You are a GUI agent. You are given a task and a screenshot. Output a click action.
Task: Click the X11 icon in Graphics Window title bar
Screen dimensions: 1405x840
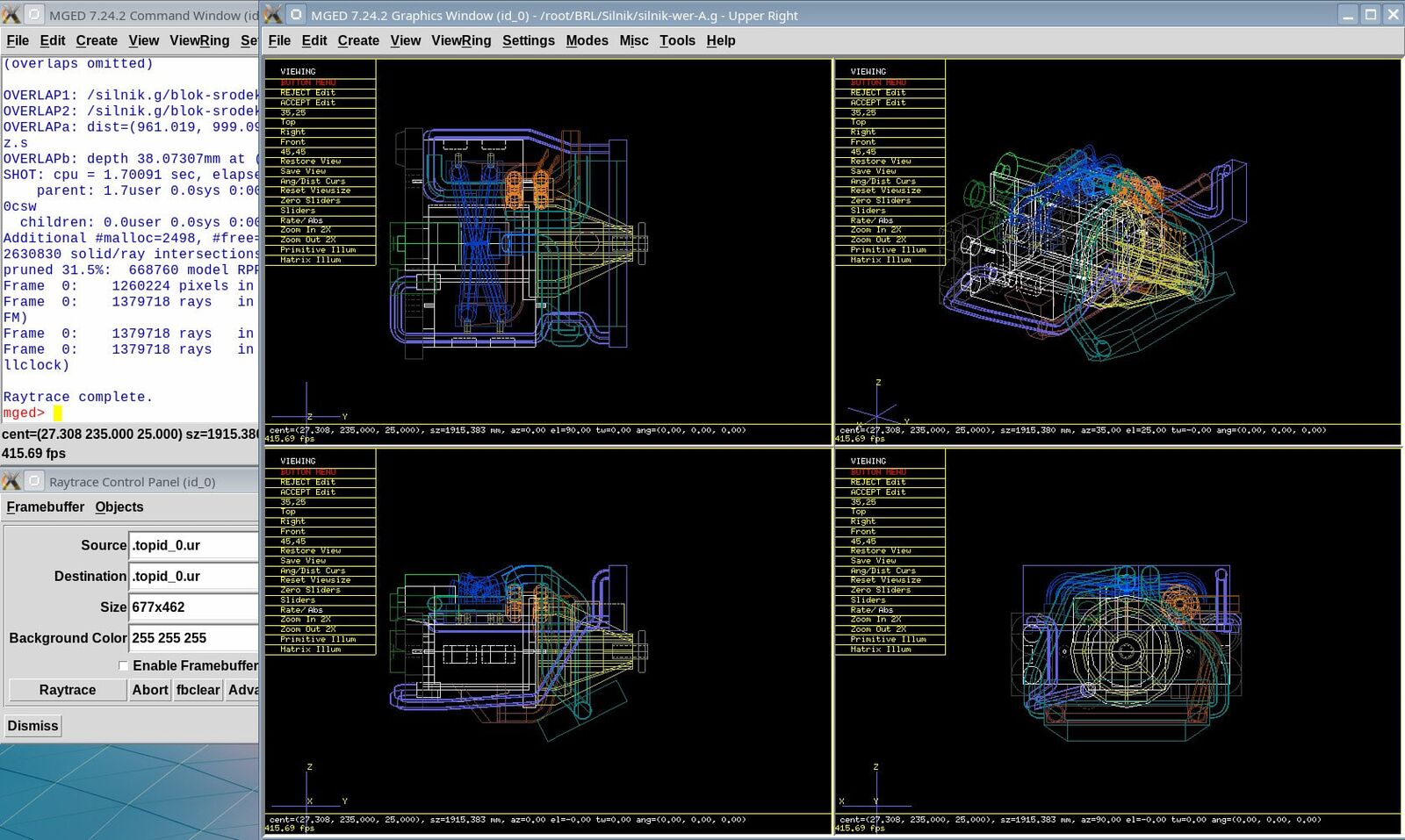[273, 15]
